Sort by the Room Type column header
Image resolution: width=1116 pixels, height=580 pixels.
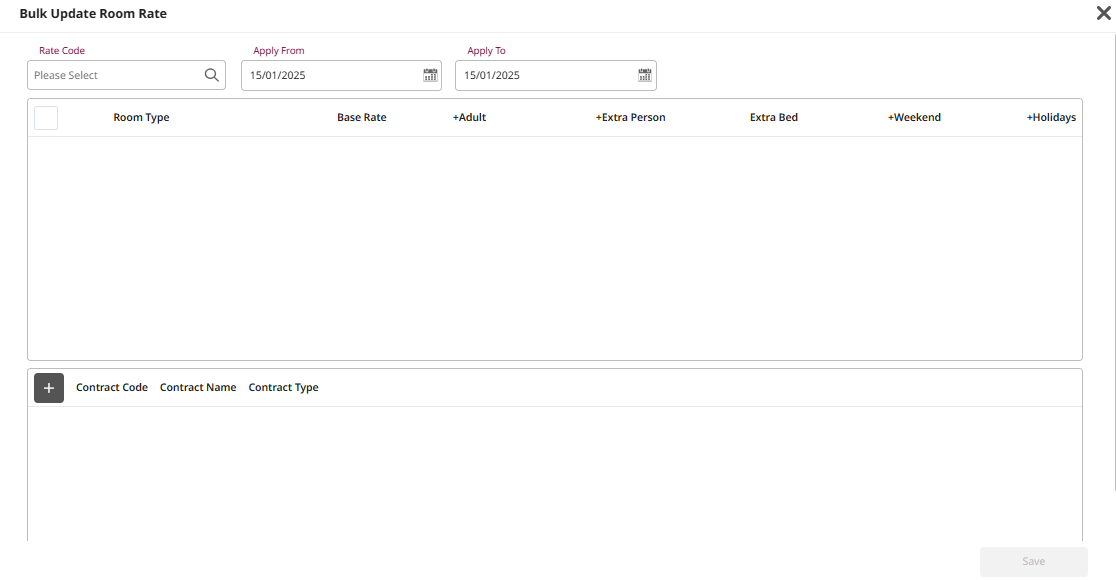coord(141,118)
